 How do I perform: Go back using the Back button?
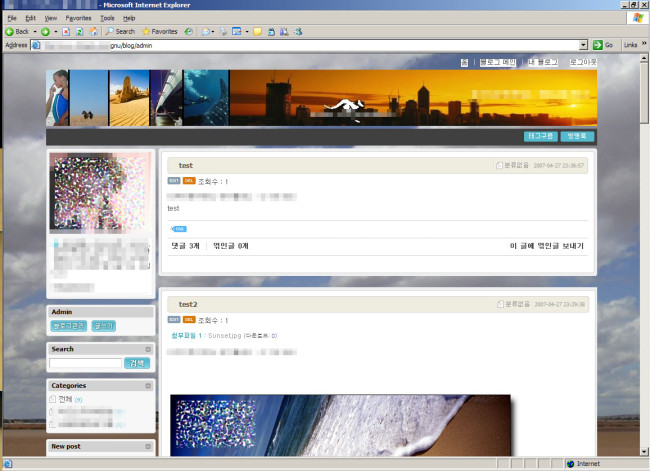pyautogui.click(x=17, y=32)
